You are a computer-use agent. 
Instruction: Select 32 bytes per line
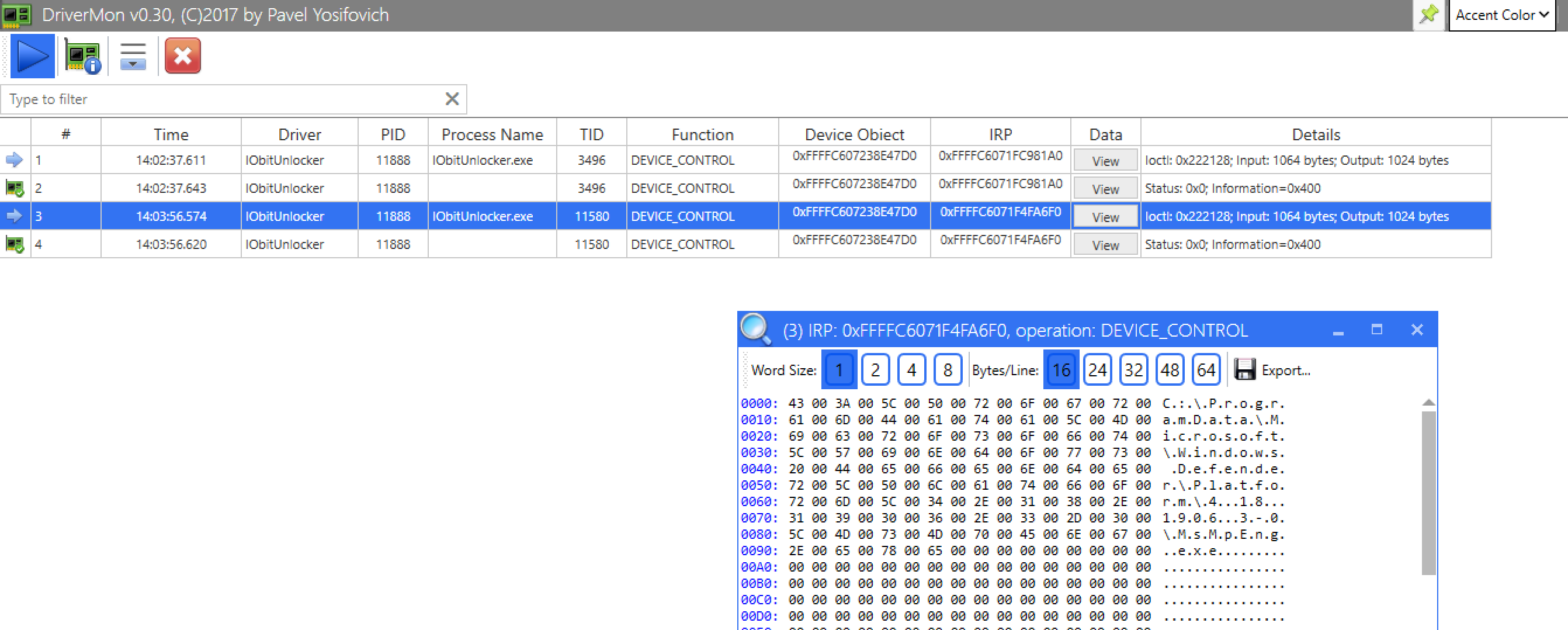(1133, 369)
